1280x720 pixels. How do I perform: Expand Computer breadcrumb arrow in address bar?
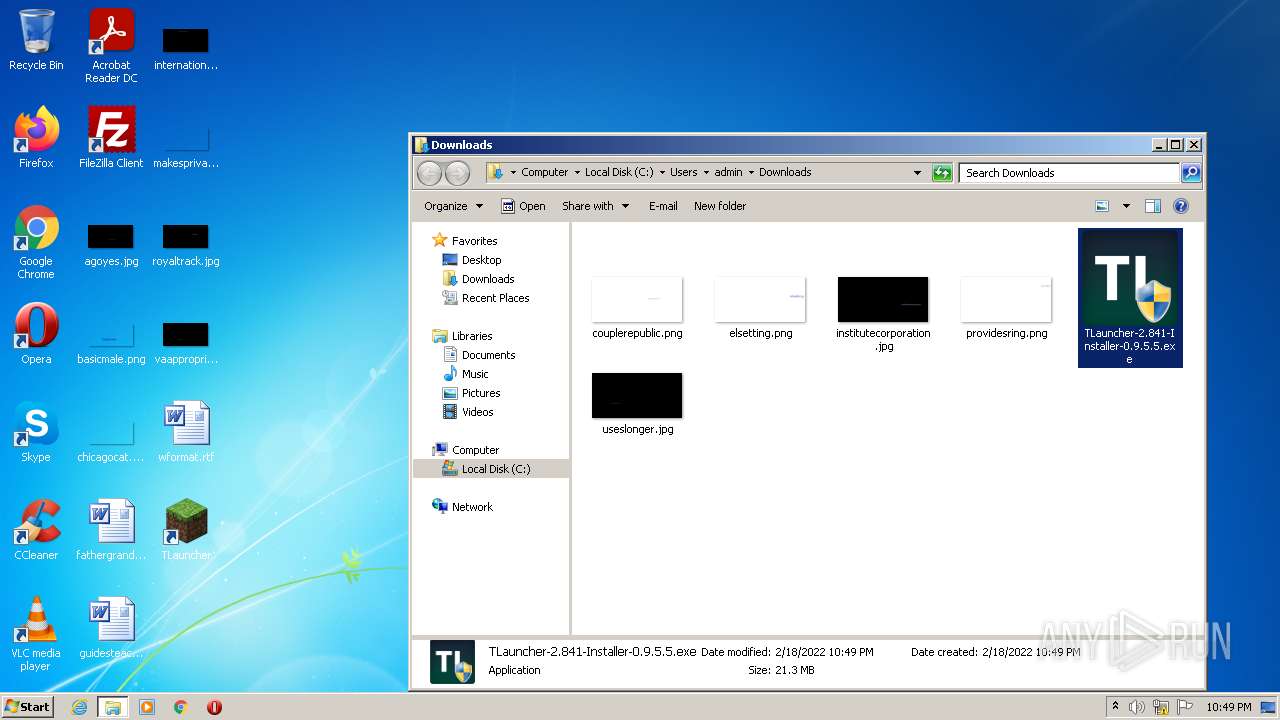click(577, 173)
